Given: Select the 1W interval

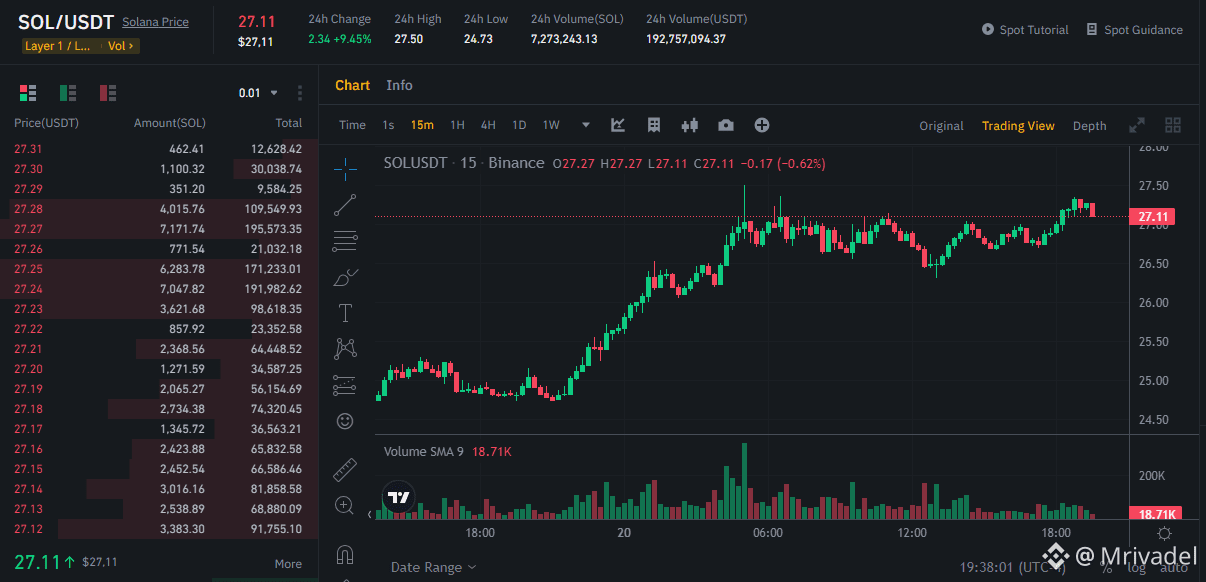Looking at the screenshot, I should click(551, 125).
